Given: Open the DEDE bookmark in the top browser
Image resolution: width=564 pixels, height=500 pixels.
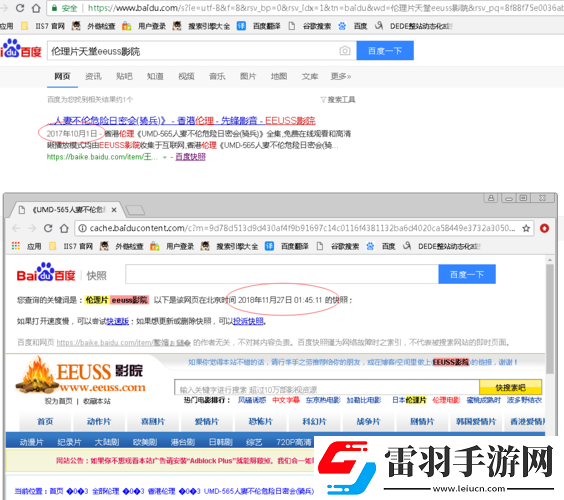Looking at the screenshot, I should [x=414, y=26].
